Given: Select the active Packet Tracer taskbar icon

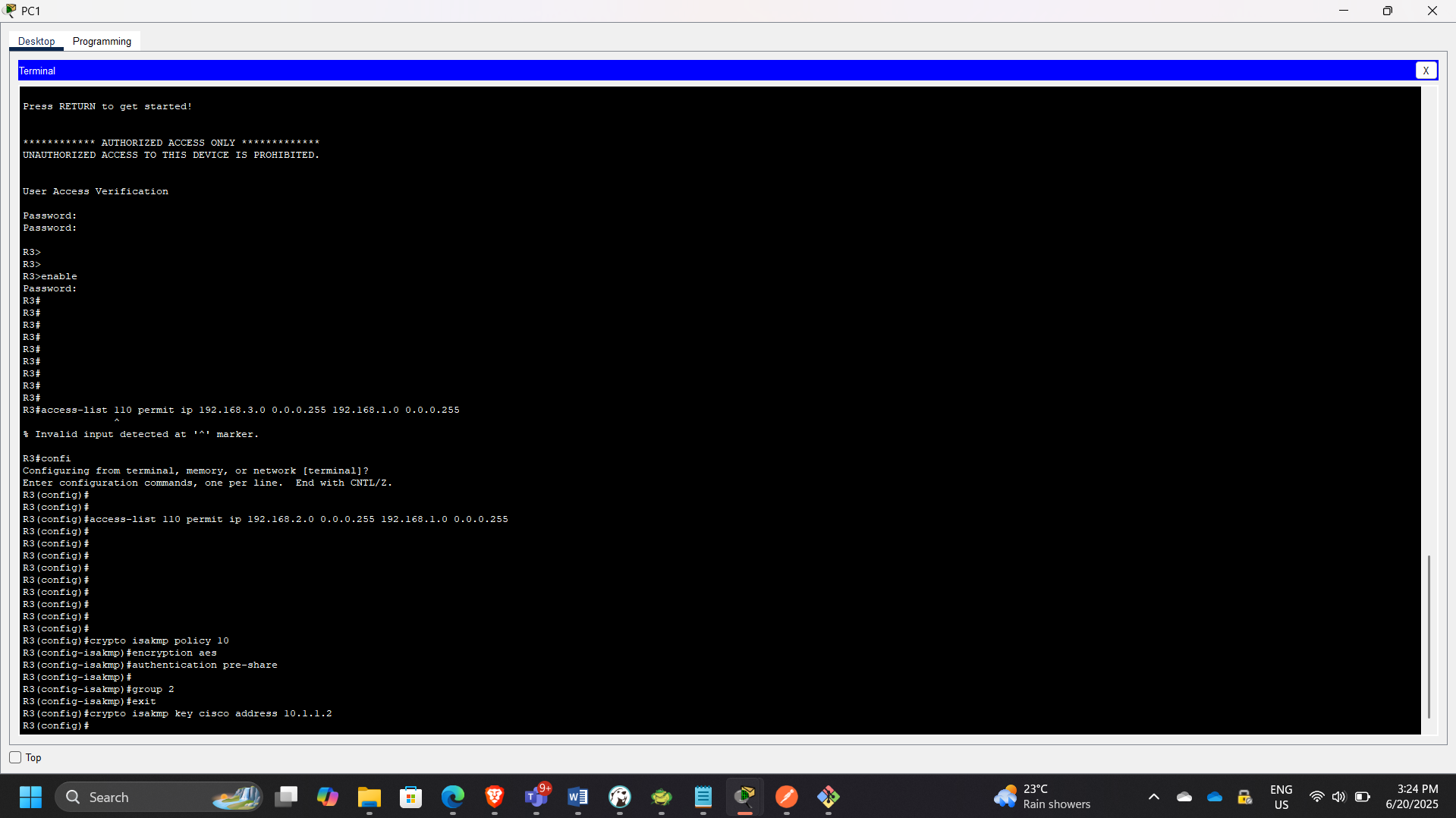Looking at the screenshot, I should point(745,798).
